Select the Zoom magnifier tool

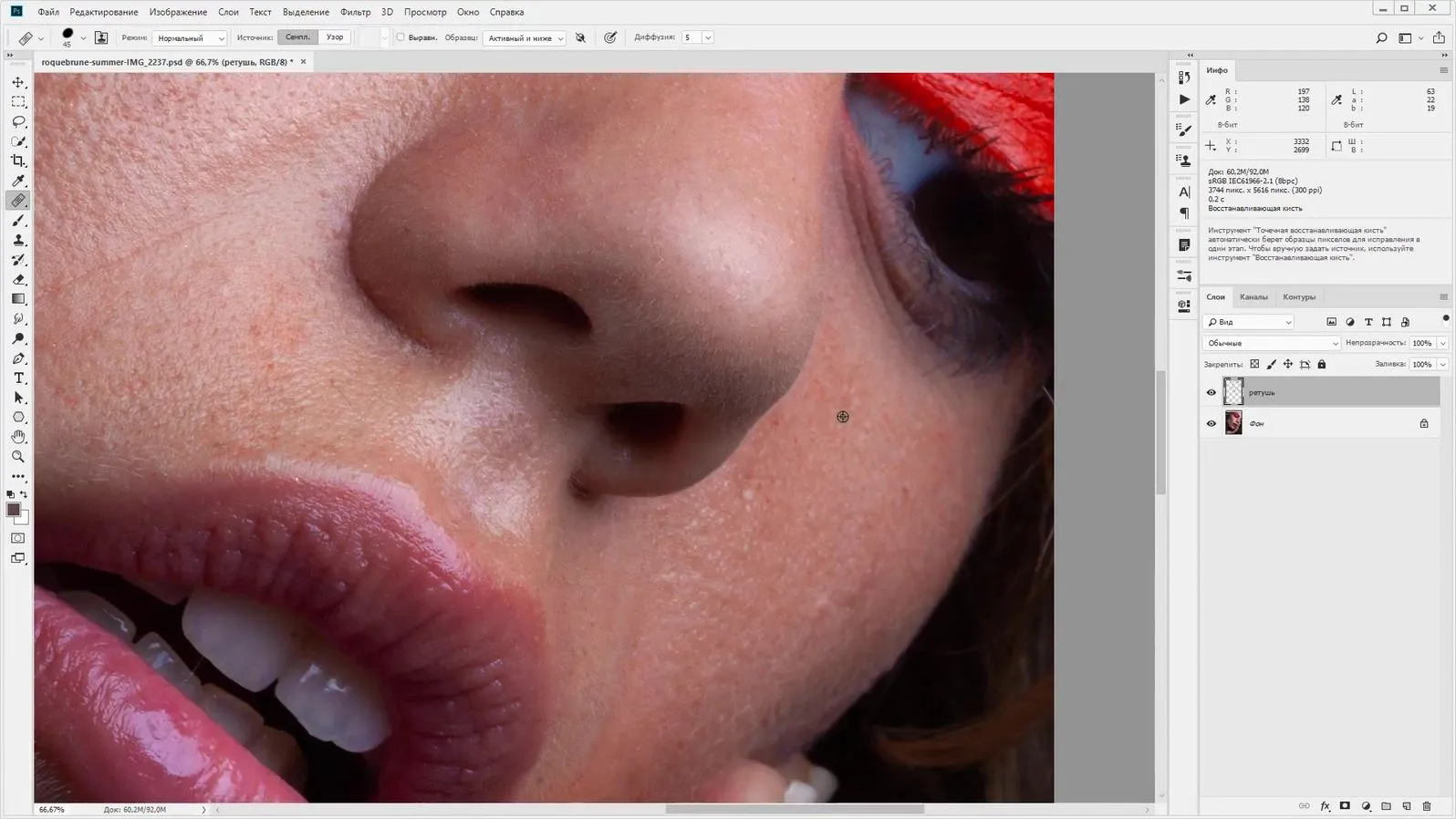tap(18, 456)
